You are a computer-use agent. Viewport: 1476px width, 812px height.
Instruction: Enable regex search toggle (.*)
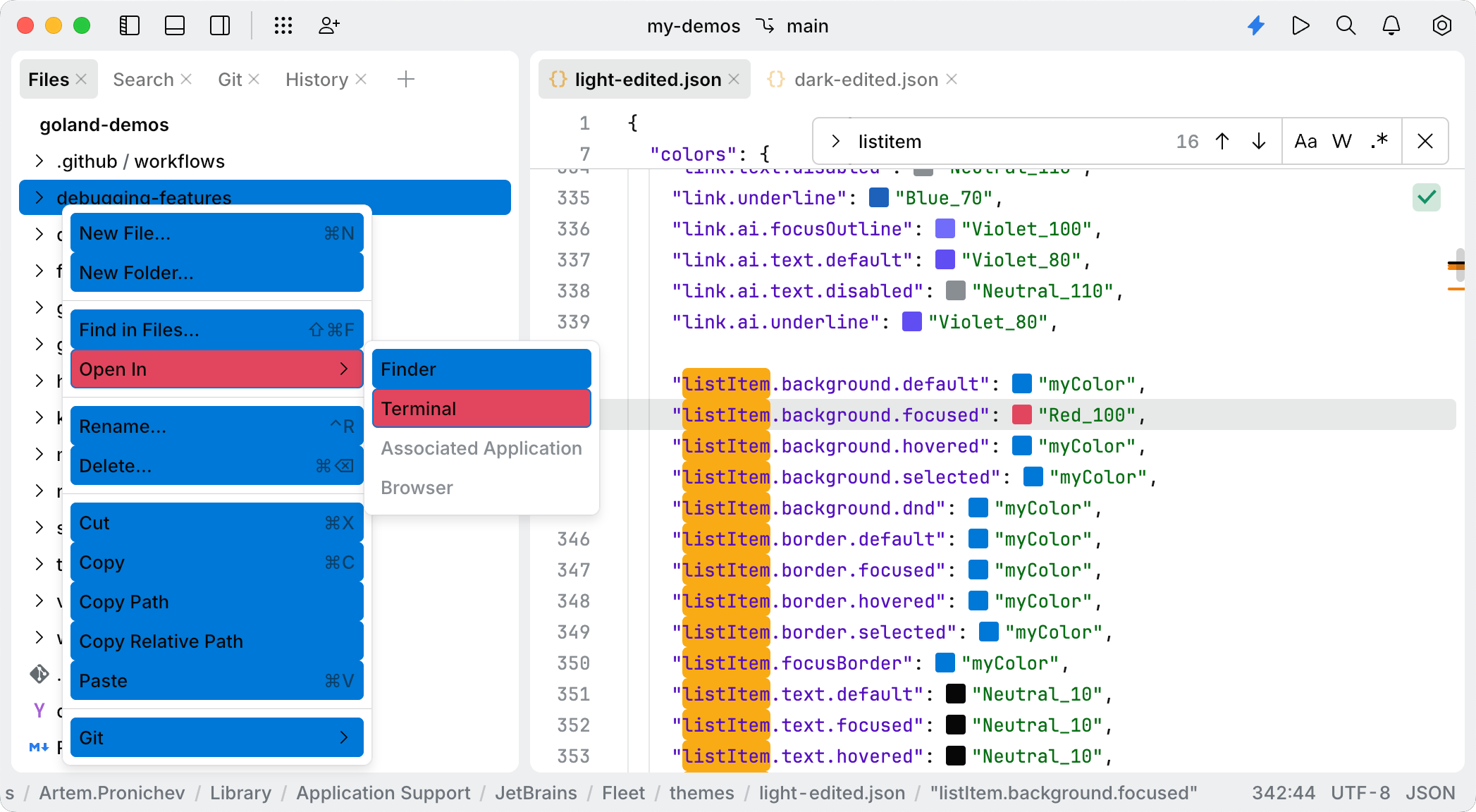(1379, 142)
